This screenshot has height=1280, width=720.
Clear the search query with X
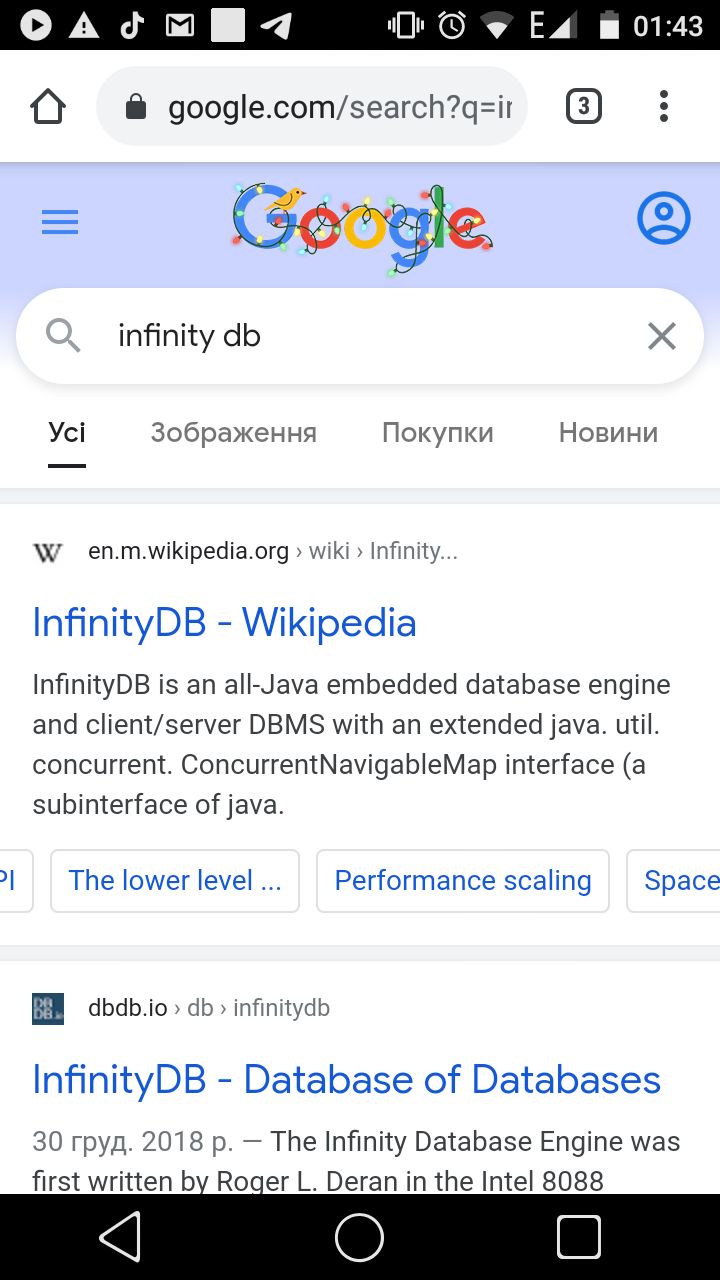(x=661, y=336)
